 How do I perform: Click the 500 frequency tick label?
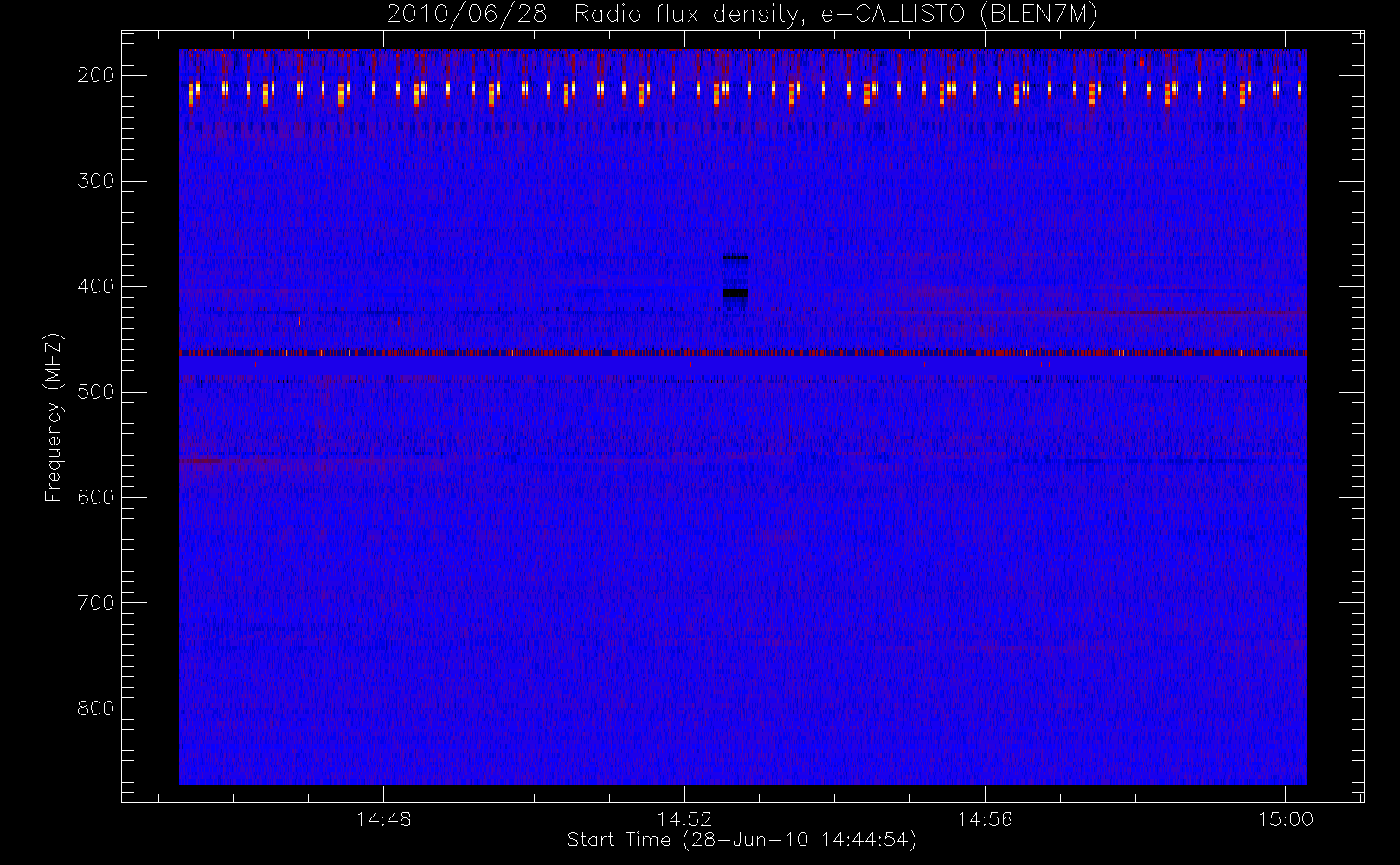(x=96, y=392)
